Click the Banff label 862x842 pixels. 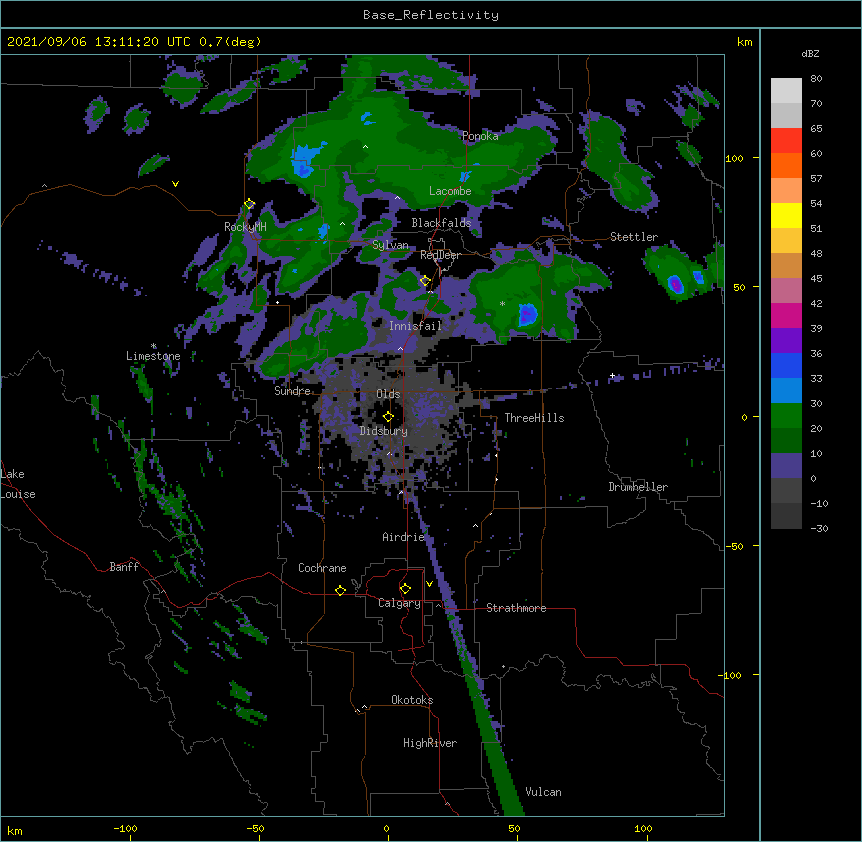124,567
